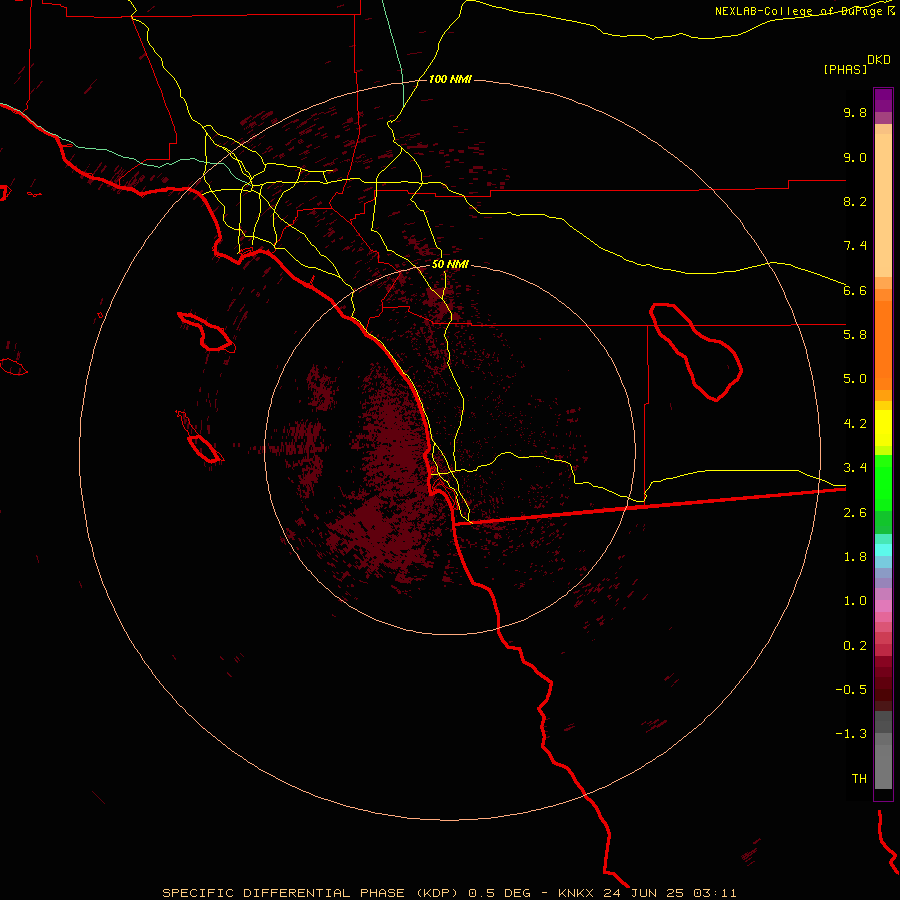Click the 1.8 scale value
The image size is (900, 900).
tap(855, 557)
